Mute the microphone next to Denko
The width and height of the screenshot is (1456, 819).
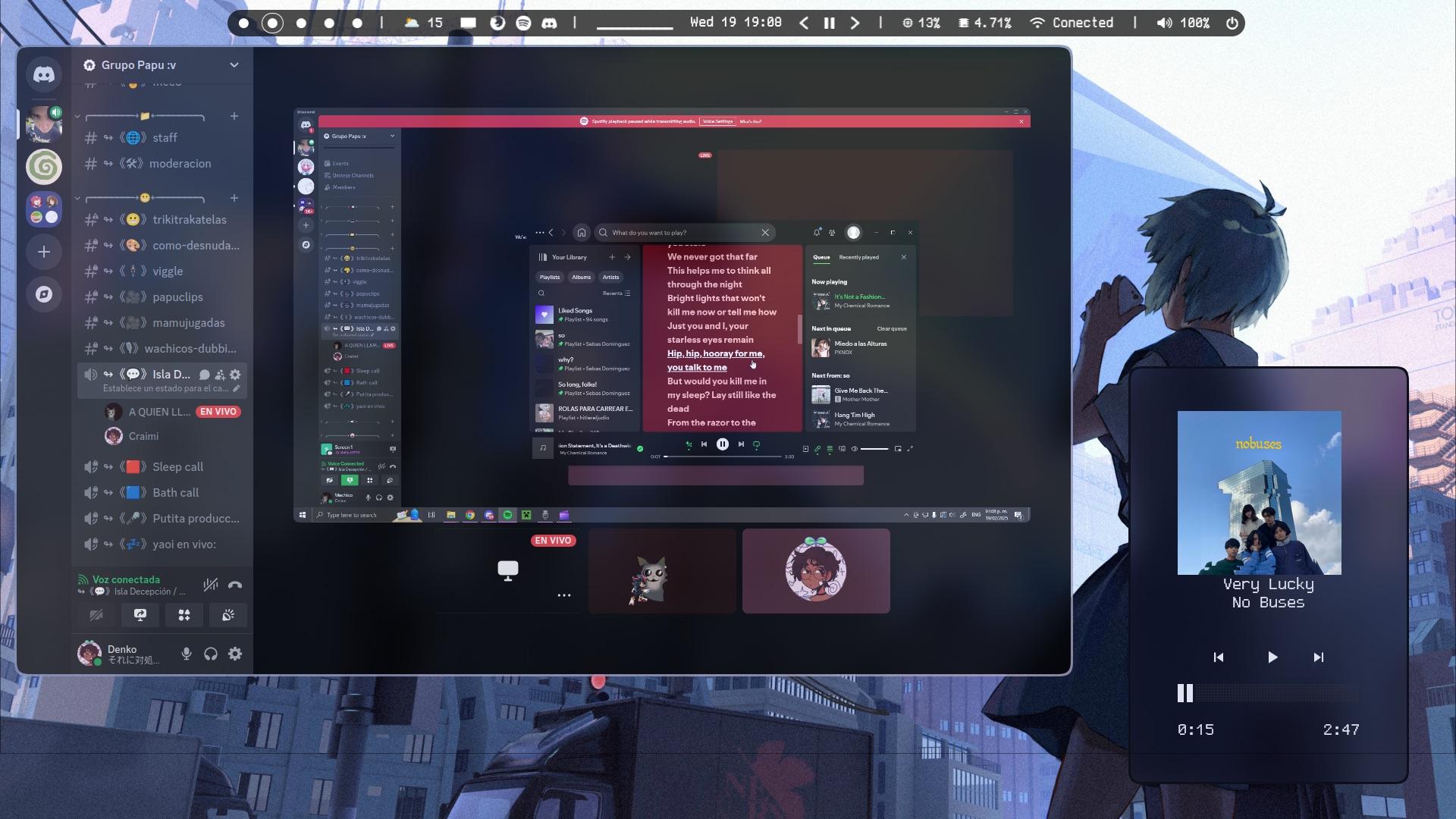[187, 654]
